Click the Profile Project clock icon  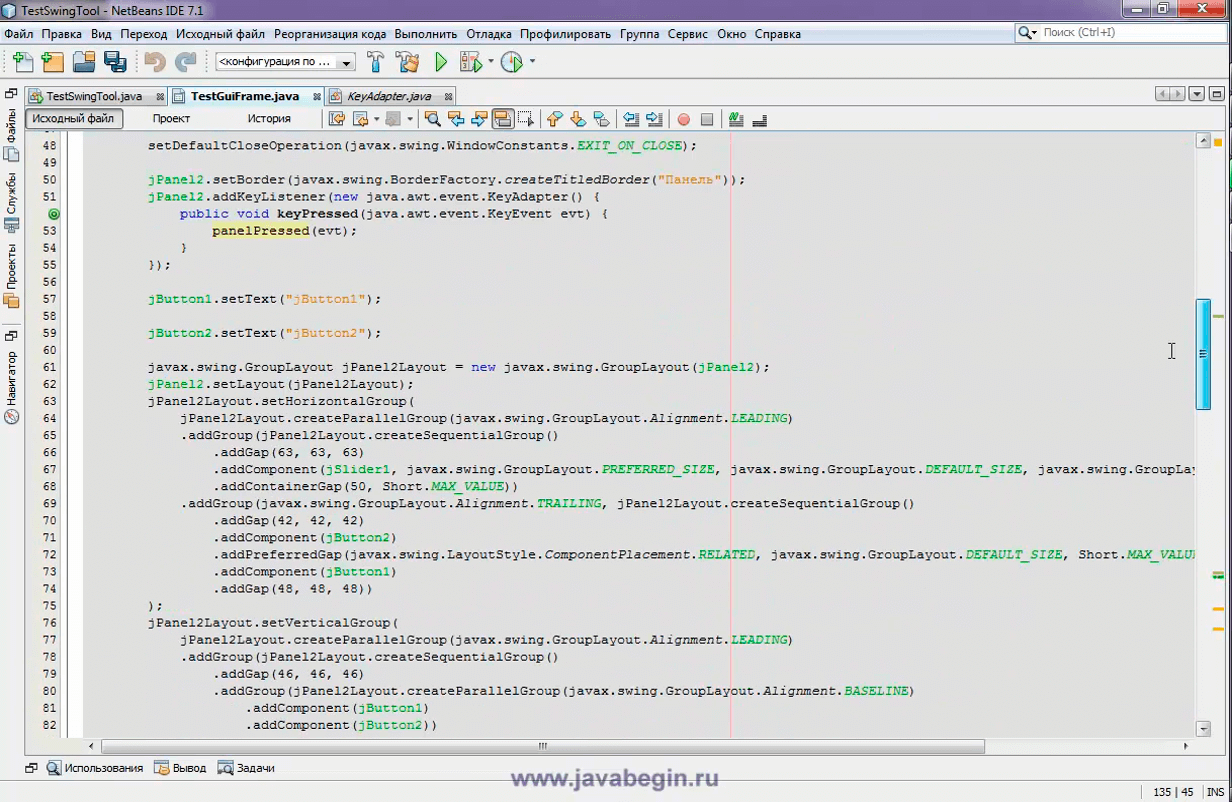(511, 62)
